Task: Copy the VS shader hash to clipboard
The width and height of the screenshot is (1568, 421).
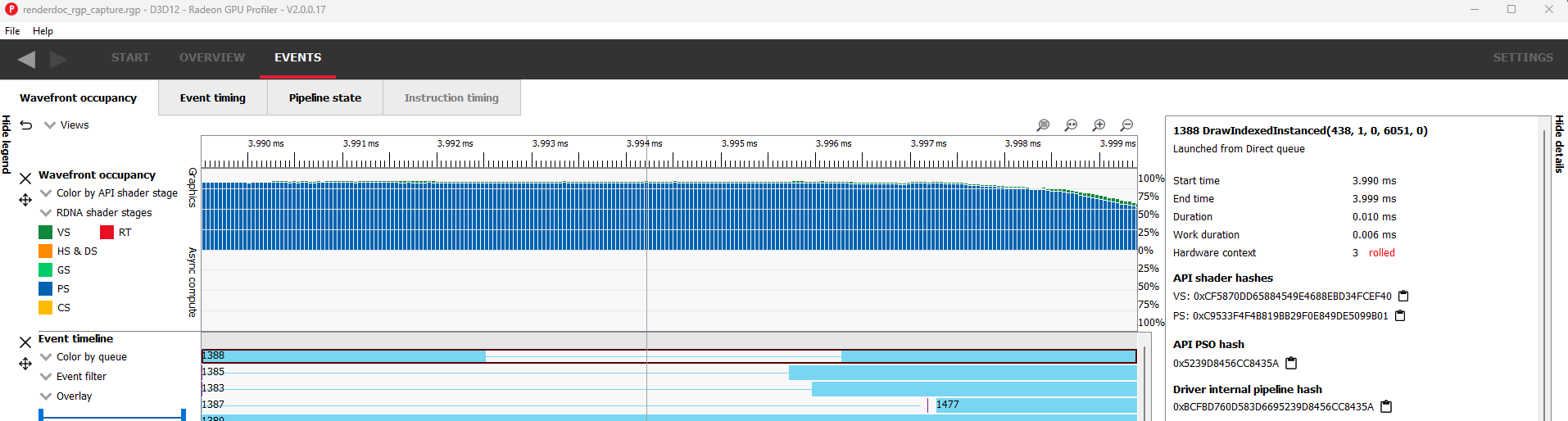Action: pos(1403,297)
